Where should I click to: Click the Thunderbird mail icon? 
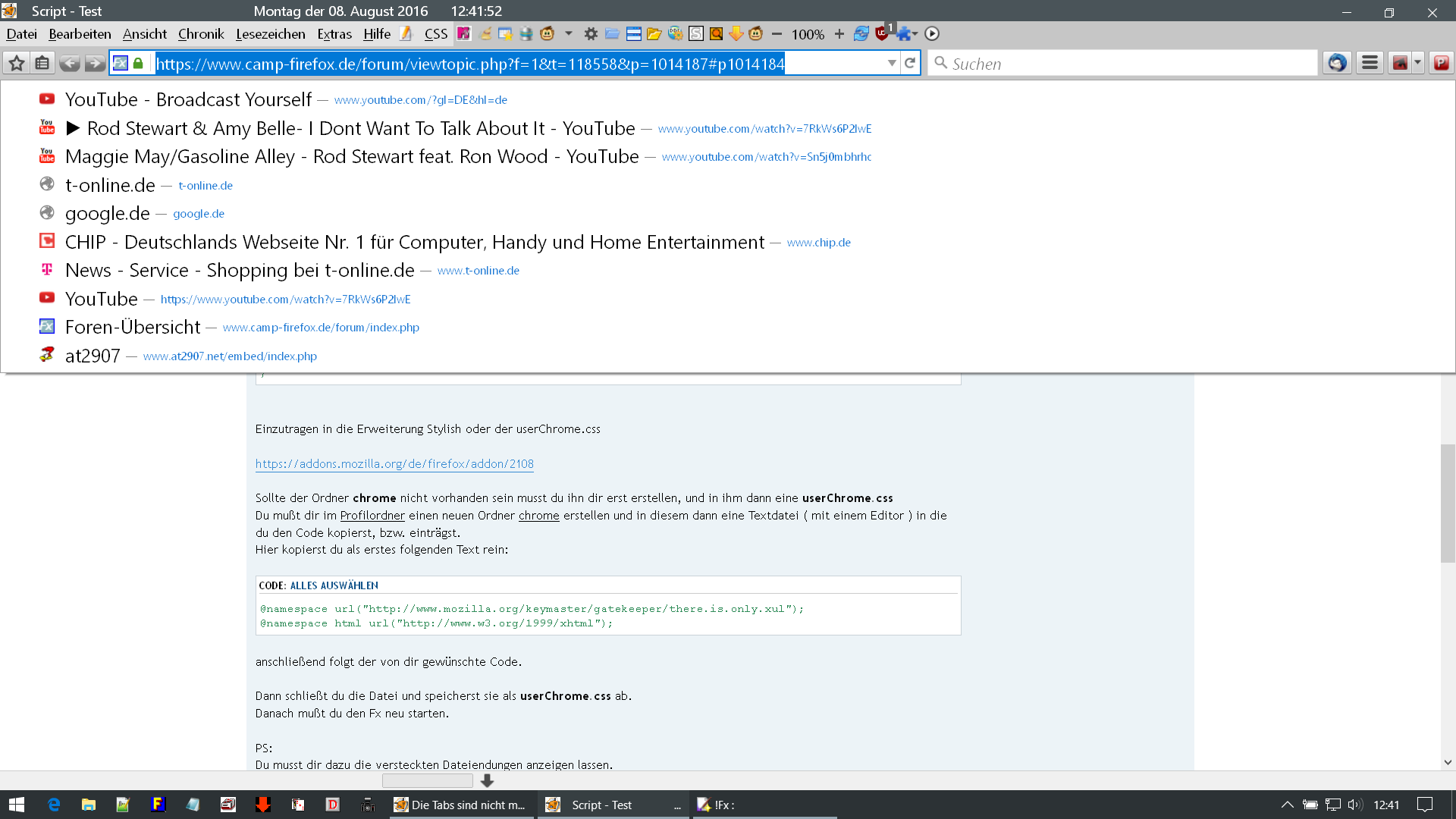(x=1336, y=64)
